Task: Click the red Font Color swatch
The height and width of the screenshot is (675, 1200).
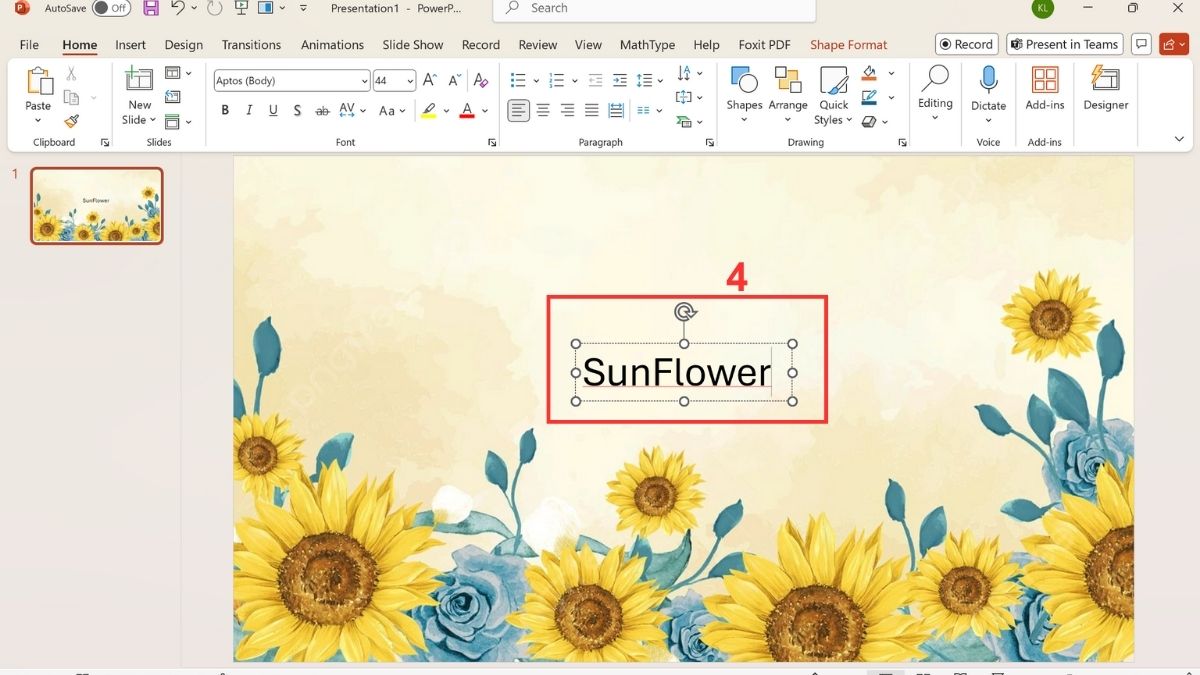Action: pos(466,111)
